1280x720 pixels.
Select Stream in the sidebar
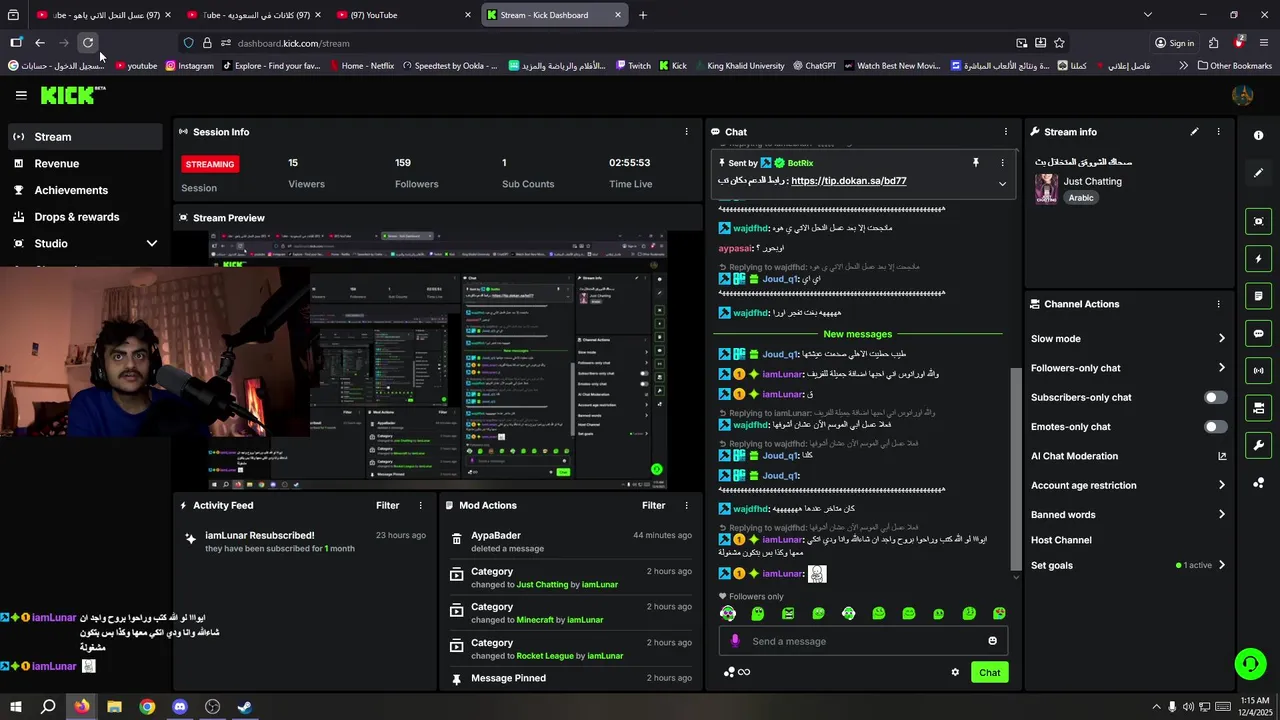[85, 137]
